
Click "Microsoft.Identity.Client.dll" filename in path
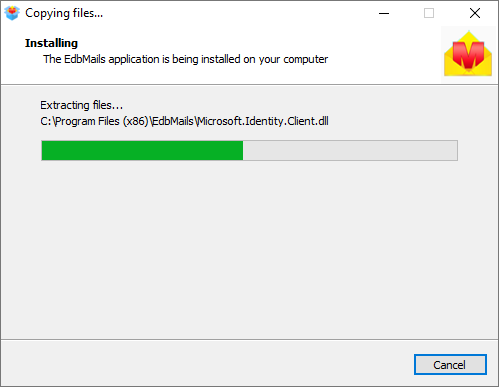pyautogui.click(x=263, y=121)
